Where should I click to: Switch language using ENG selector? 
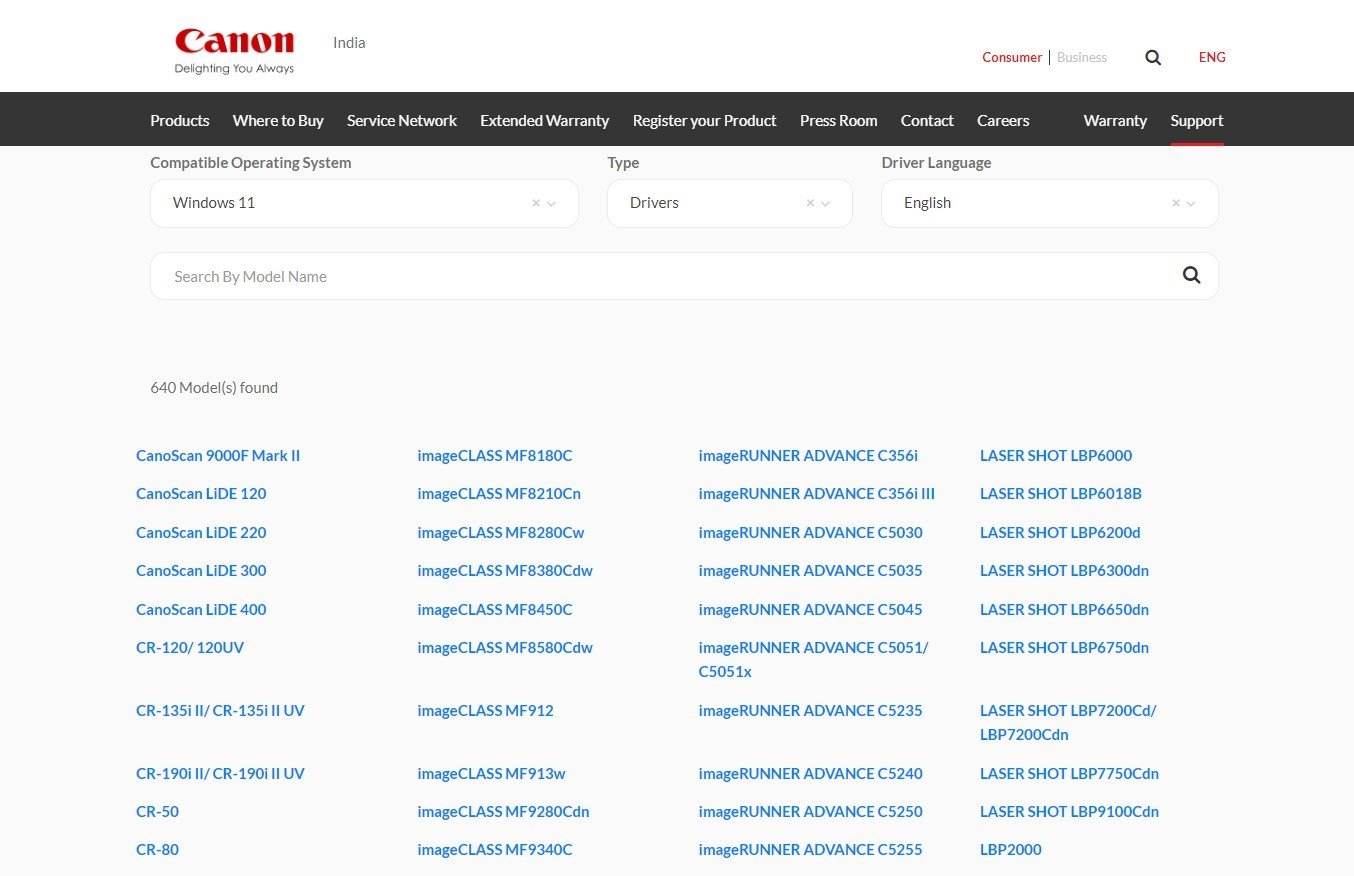pos(1212,57)
